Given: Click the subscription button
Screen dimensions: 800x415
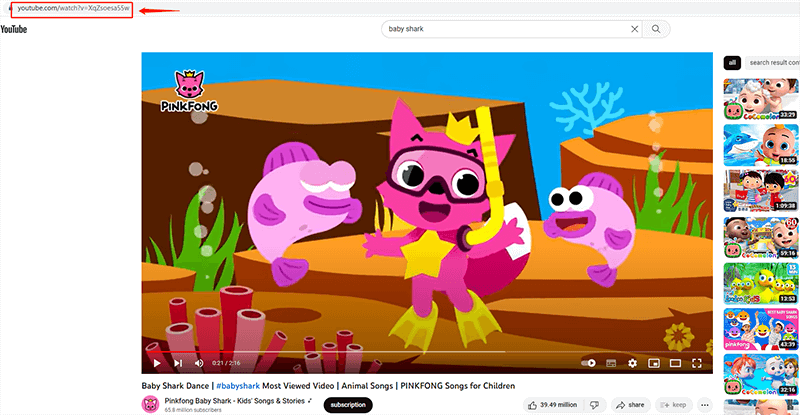Looking at the screenshot, I should [x=348, y=405].
